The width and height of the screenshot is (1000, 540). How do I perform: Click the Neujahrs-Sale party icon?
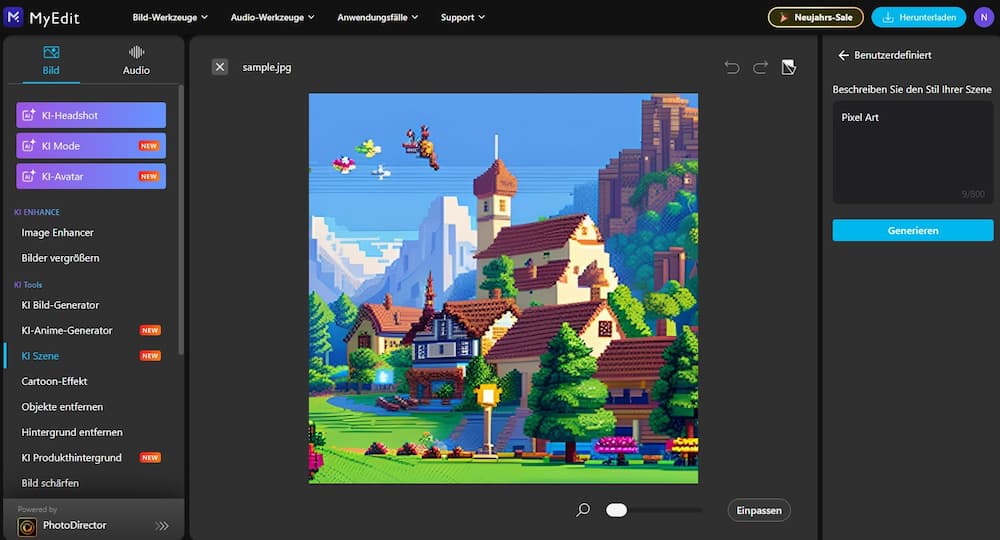point(783,17)
